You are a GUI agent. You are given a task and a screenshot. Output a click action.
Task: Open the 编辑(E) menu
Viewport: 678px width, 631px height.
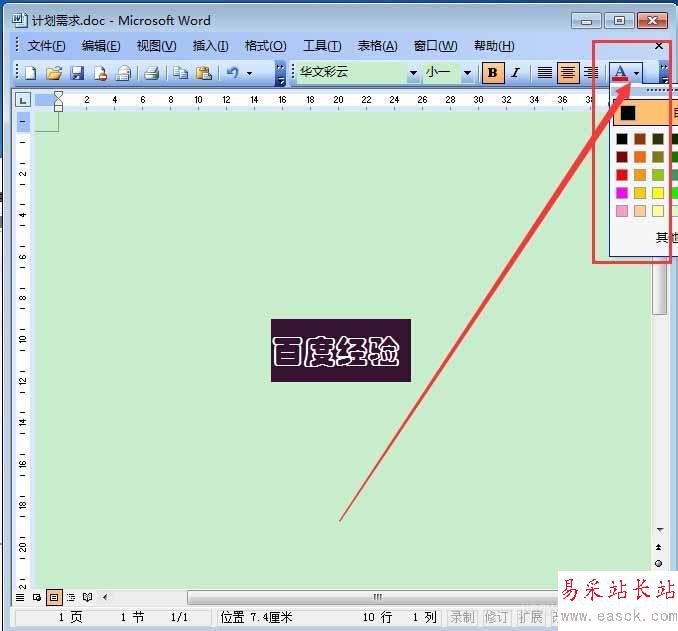[101, 45]
